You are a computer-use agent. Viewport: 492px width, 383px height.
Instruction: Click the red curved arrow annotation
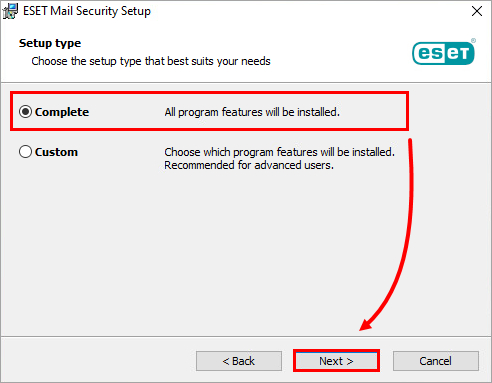pos(399,233)
